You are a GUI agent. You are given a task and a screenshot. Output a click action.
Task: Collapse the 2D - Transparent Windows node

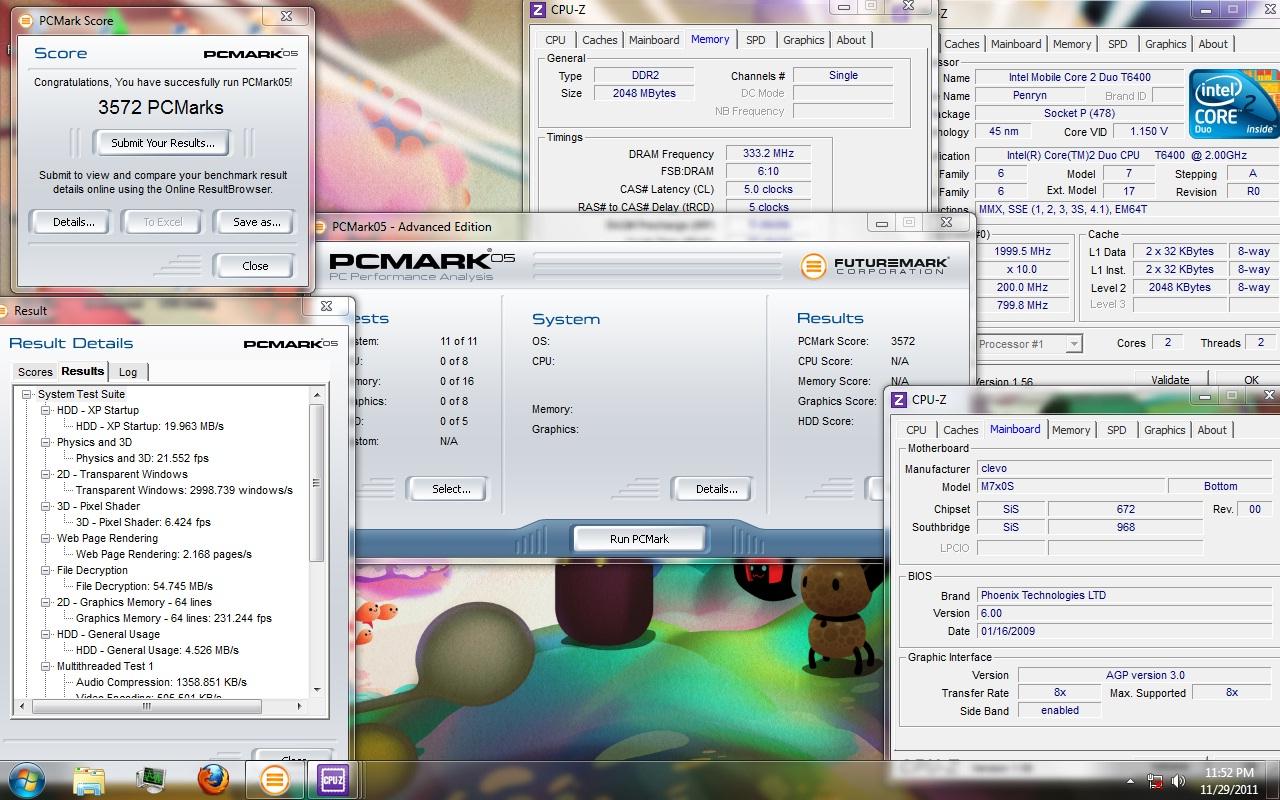[x=46, y=474]
